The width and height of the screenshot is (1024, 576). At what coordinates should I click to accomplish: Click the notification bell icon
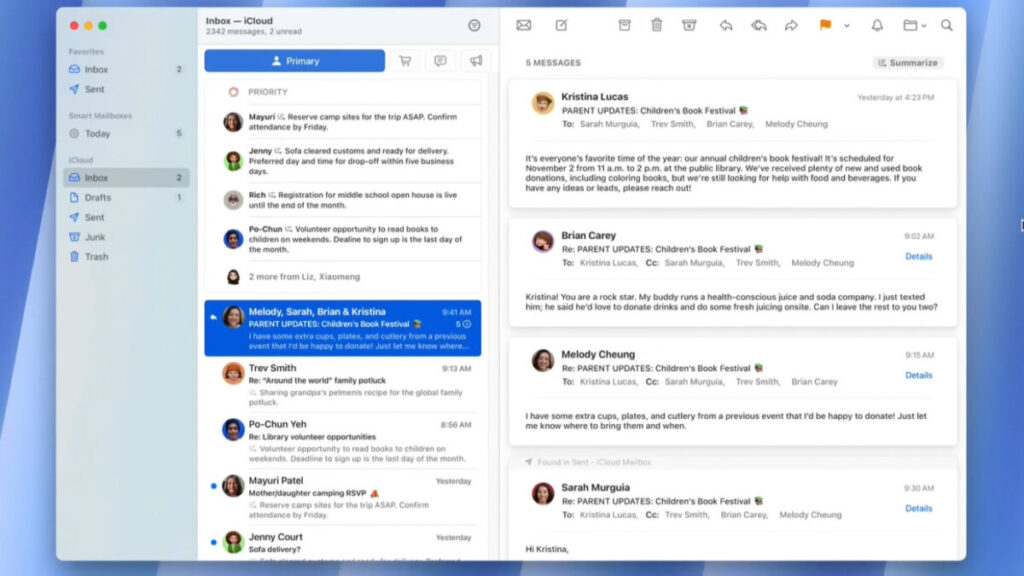[877, 25]
